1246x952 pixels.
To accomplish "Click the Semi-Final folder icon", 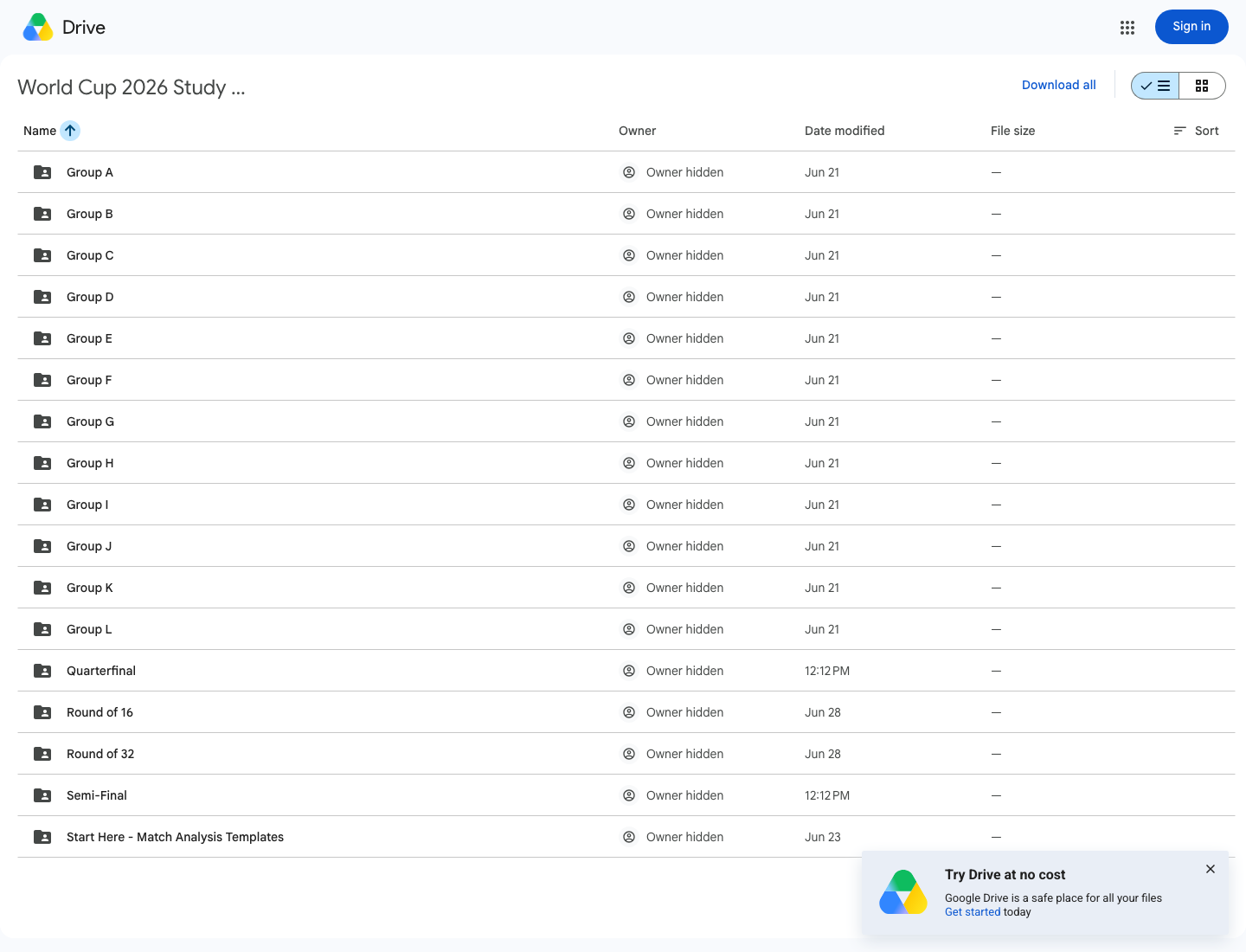I will point(42,795).
